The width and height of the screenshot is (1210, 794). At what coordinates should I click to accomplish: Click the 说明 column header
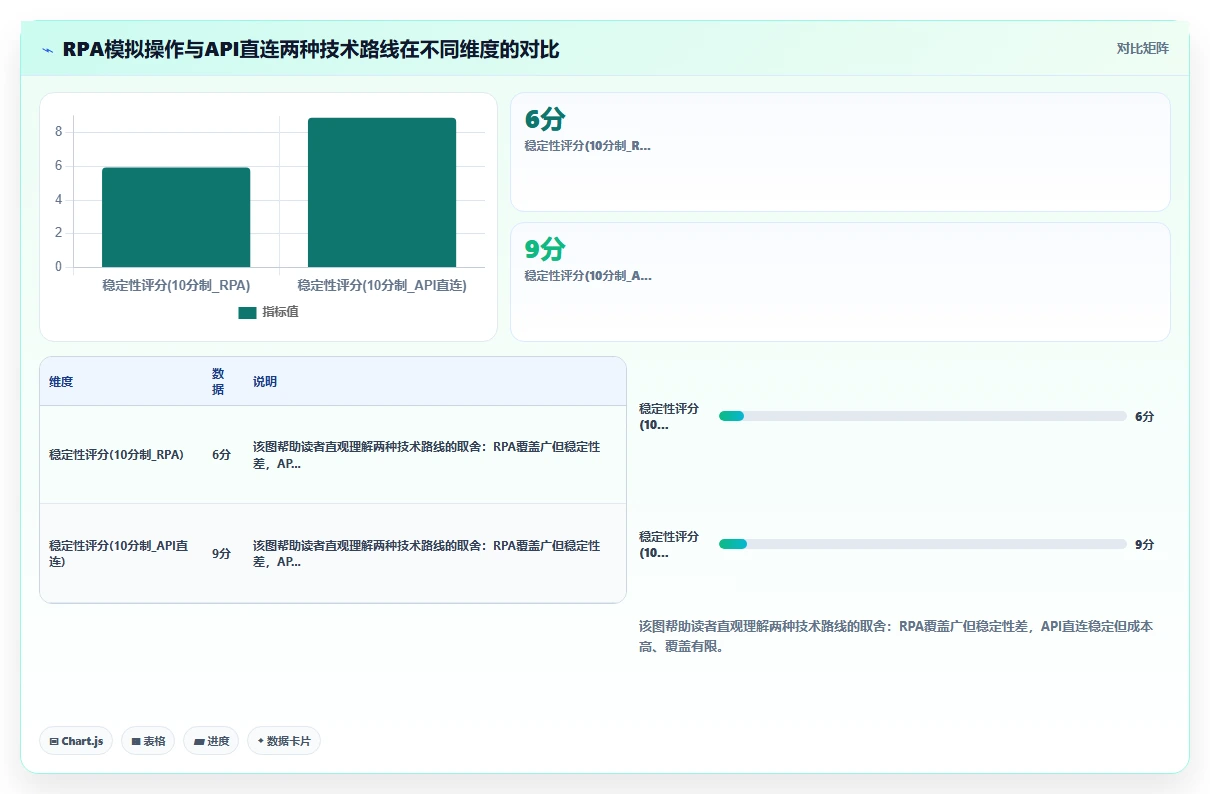(x=265, y=382)
